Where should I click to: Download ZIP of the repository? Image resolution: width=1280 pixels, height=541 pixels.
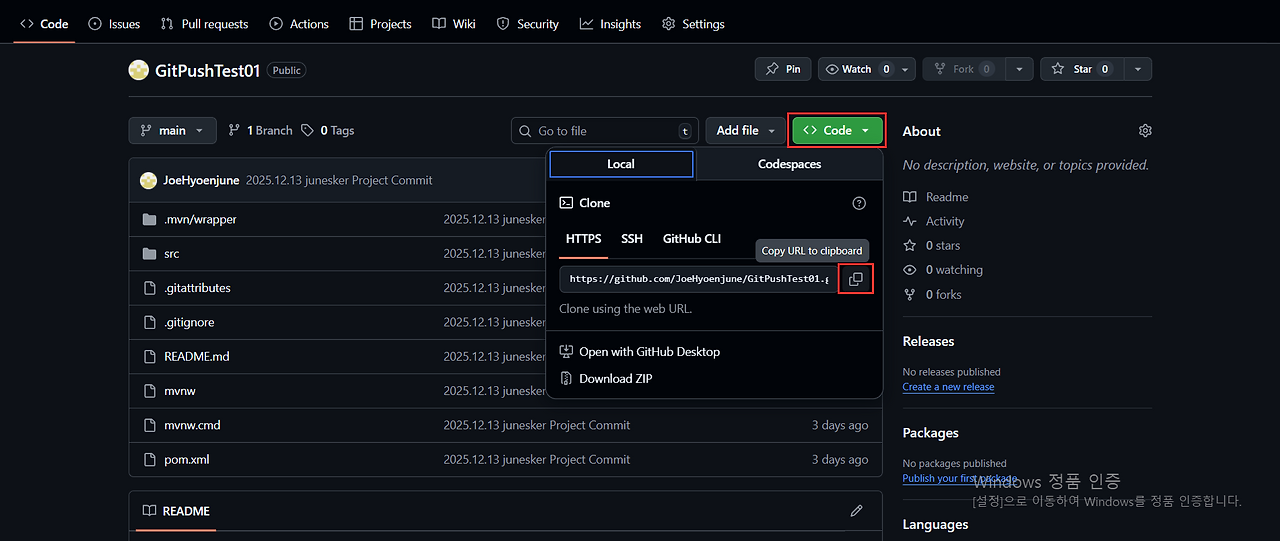point(606,379)
